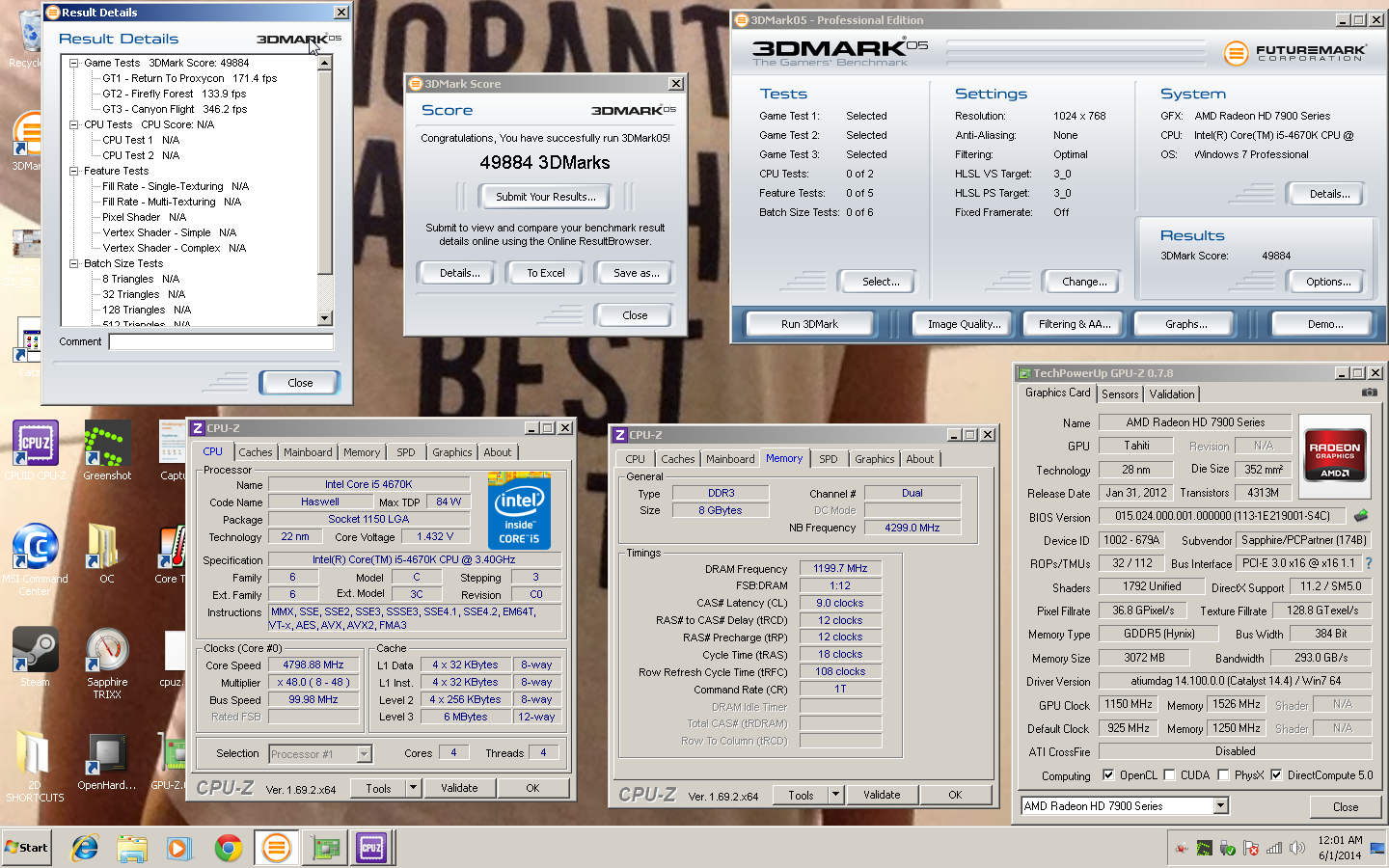The height and width of the screenshot is (868, 1389).
Task: Click the Graphs... button in 3DMark05
Action: tap(1186, 324)
